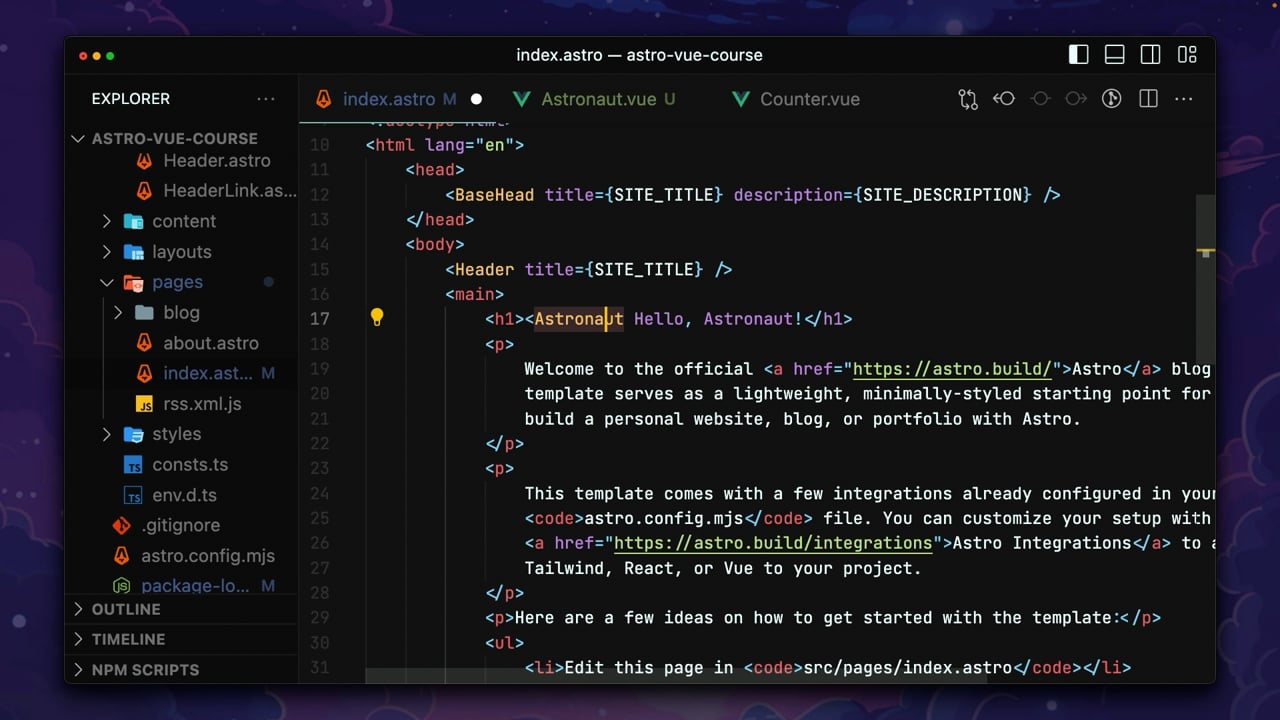Click the EXPLORER panel title

(131, 99)
